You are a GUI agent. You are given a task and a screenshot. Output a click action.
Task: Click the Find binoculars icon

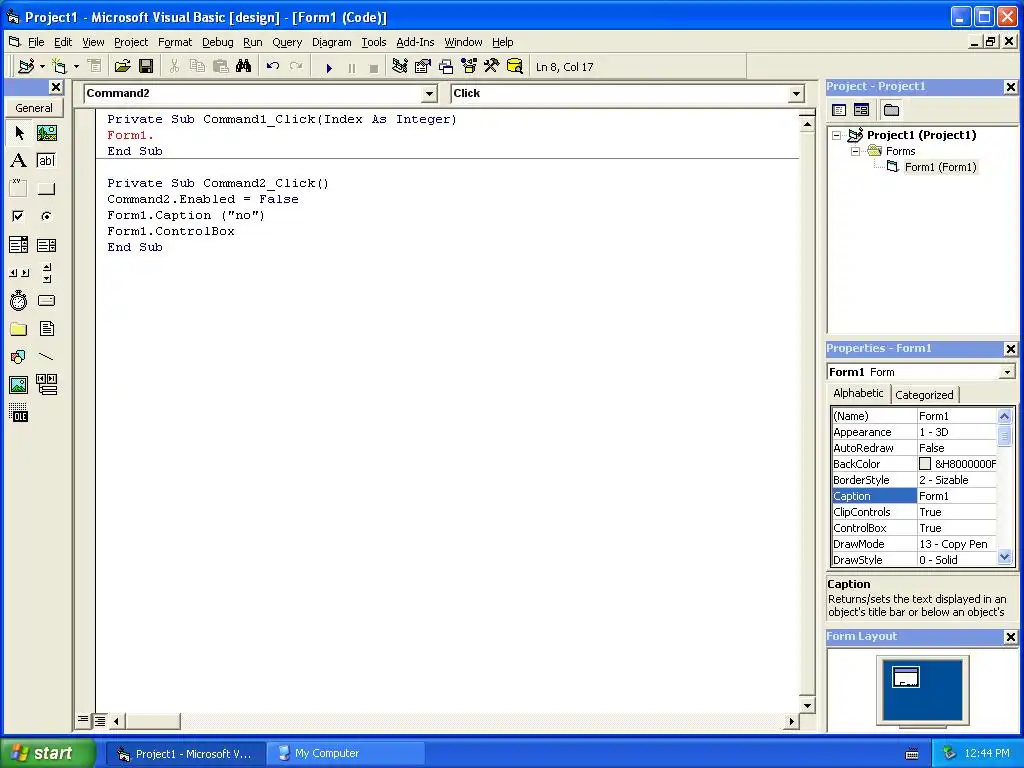click(x=244, y=66)
